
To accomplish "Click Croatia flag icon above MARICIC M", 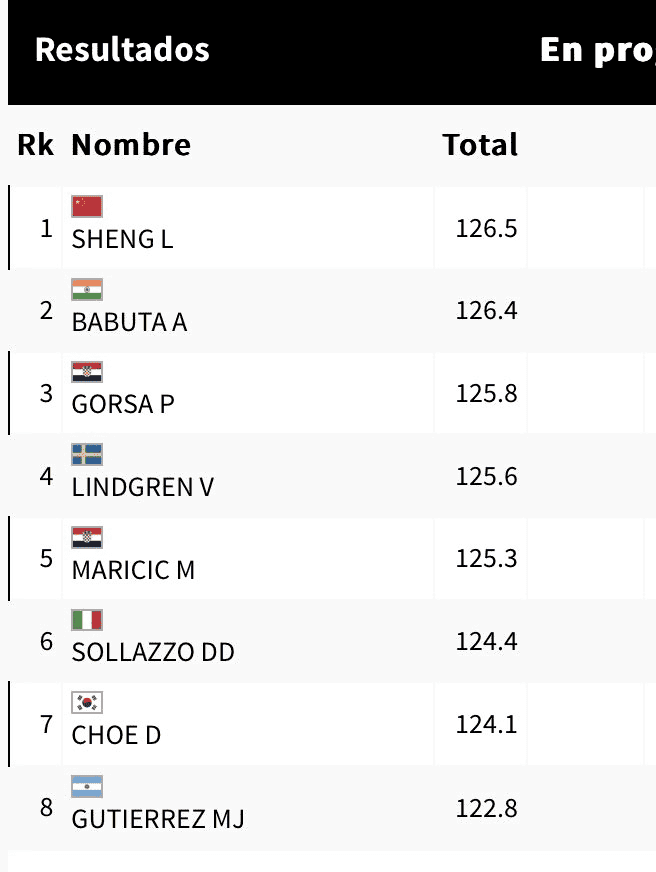I will point(87,538).
